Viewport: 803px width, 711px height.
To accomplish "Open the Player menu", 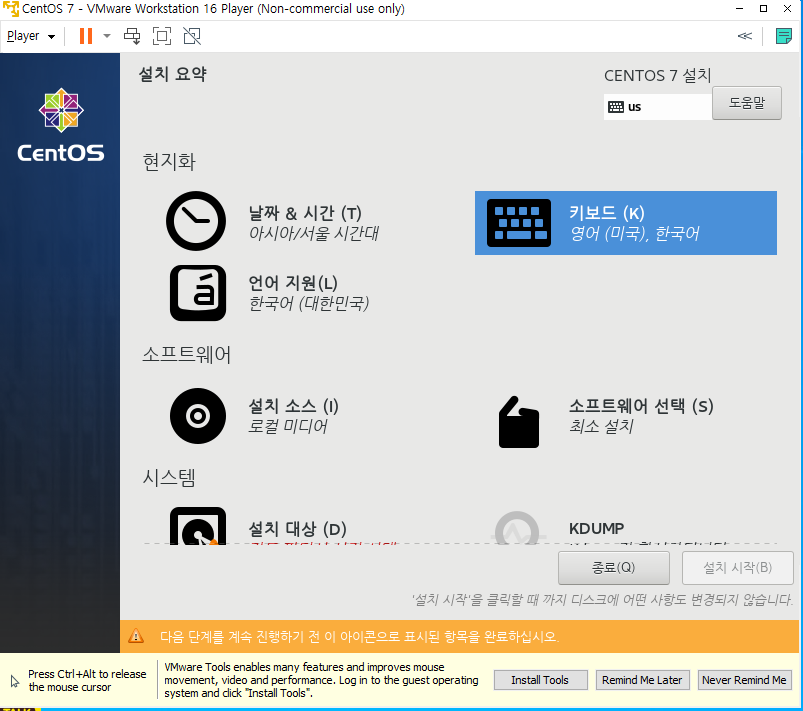I will [x=30, y=36].
